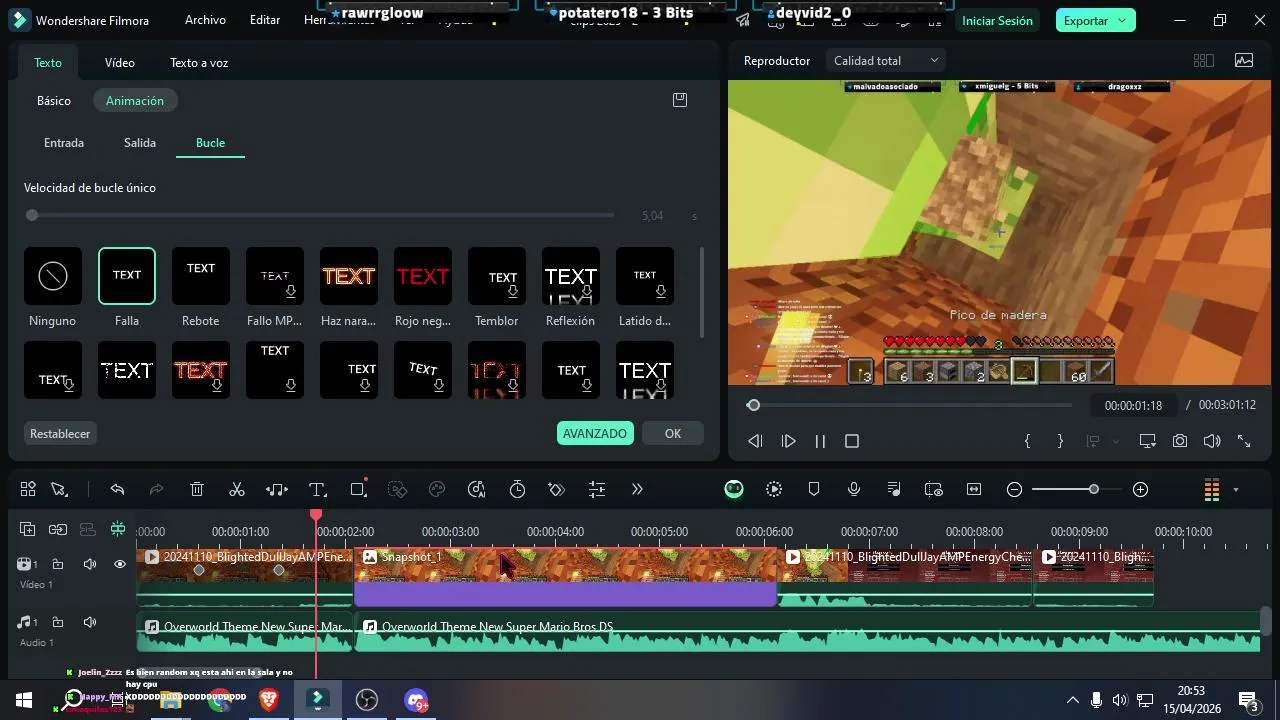
Task: Expand the player to fullscreen
Action: coord(1244,441)
